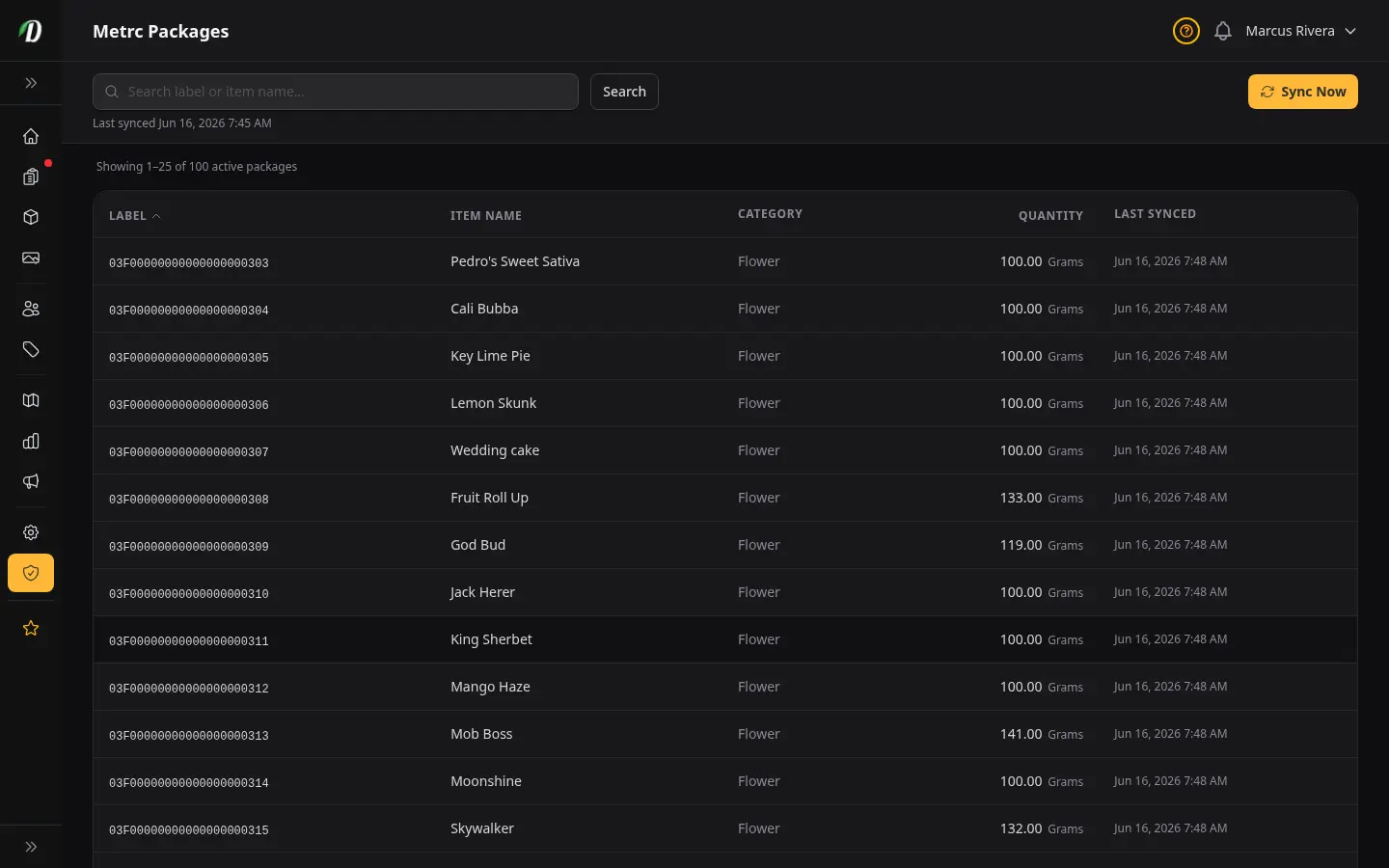Select the Skywalker item
The image size is (1389, 868).
[482, 828]
